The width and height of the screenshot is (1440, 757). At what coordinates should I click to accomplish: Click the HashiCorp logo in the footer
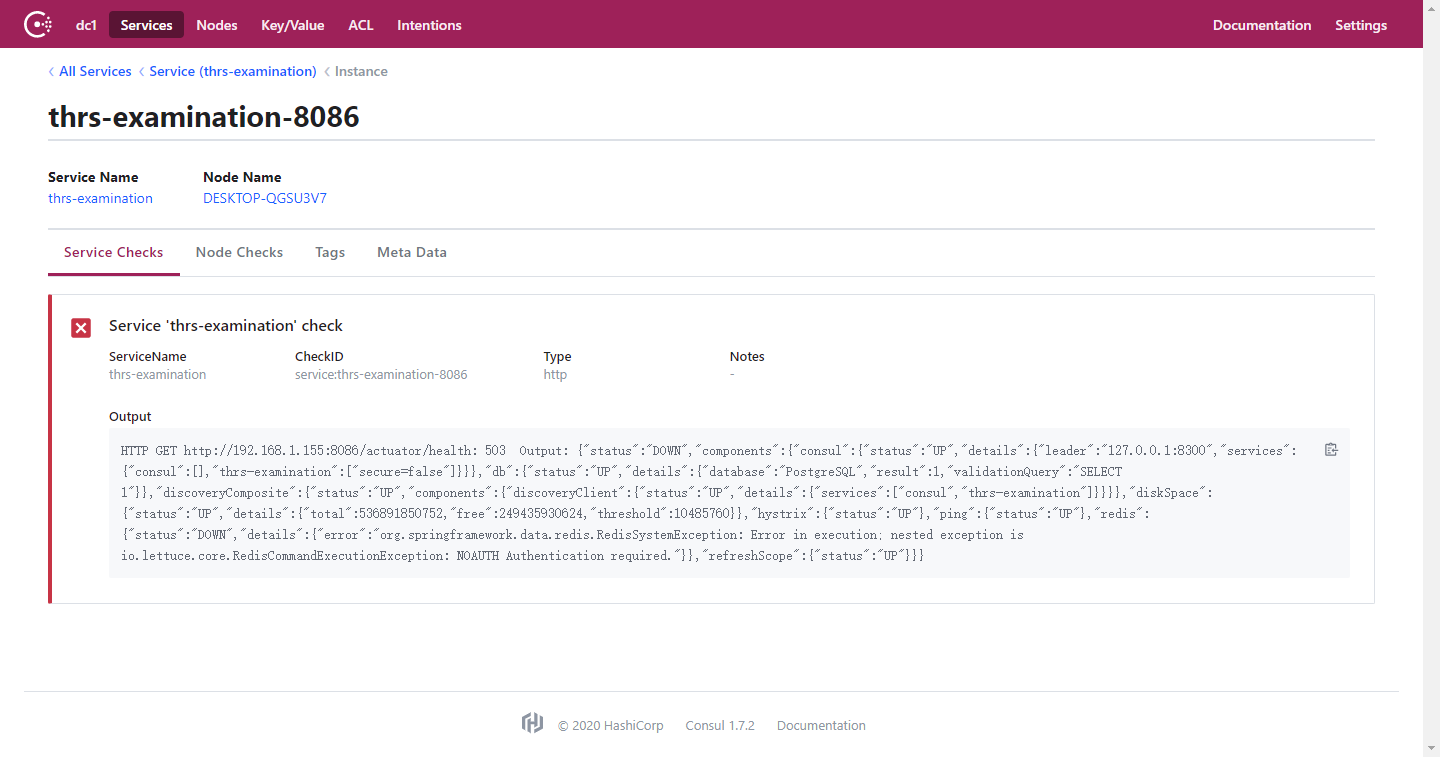click(x=531, y=724)
